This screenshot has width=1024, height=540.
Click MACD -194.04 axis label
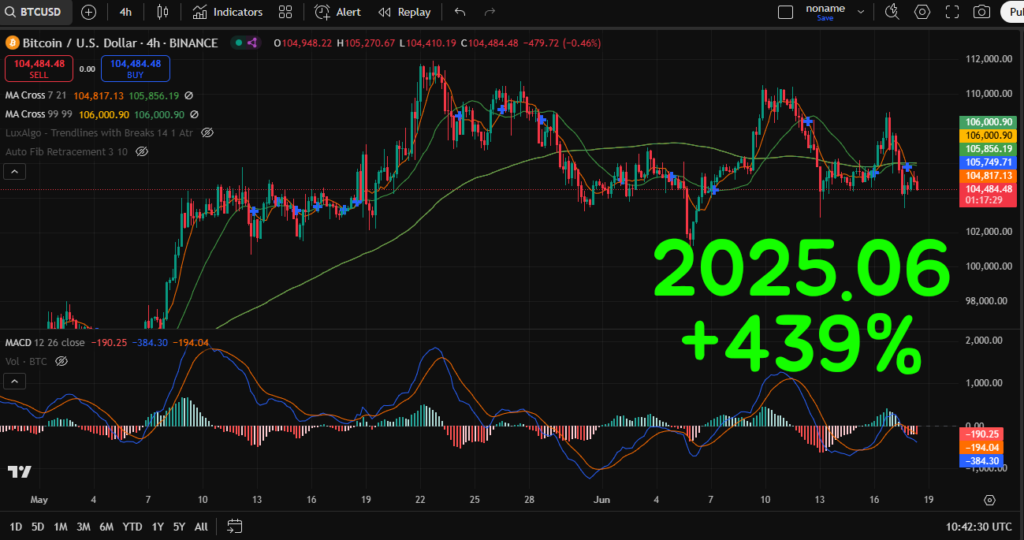click(982, 448)
